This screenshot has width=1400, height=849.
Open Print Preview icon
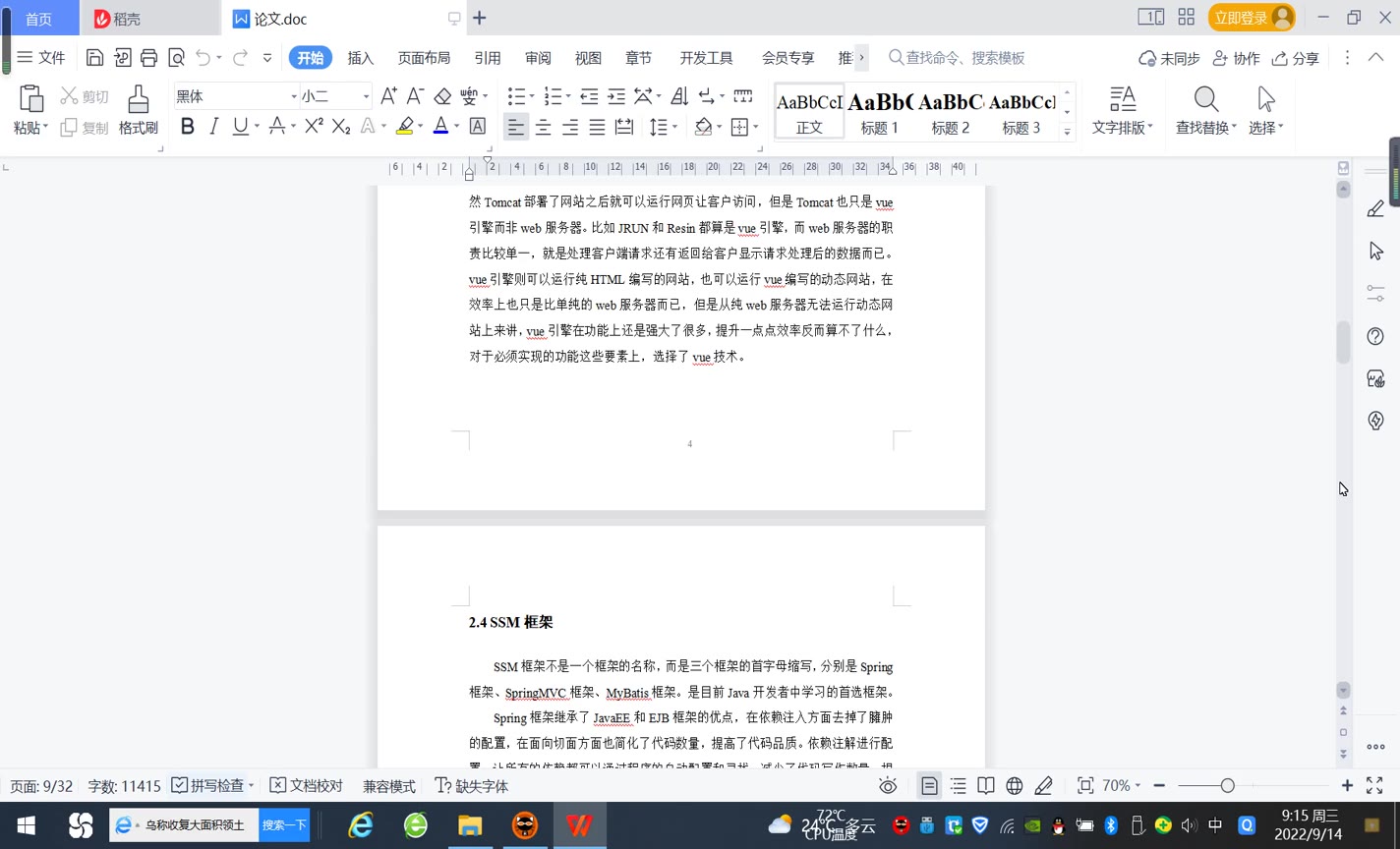tap(176, 58)
